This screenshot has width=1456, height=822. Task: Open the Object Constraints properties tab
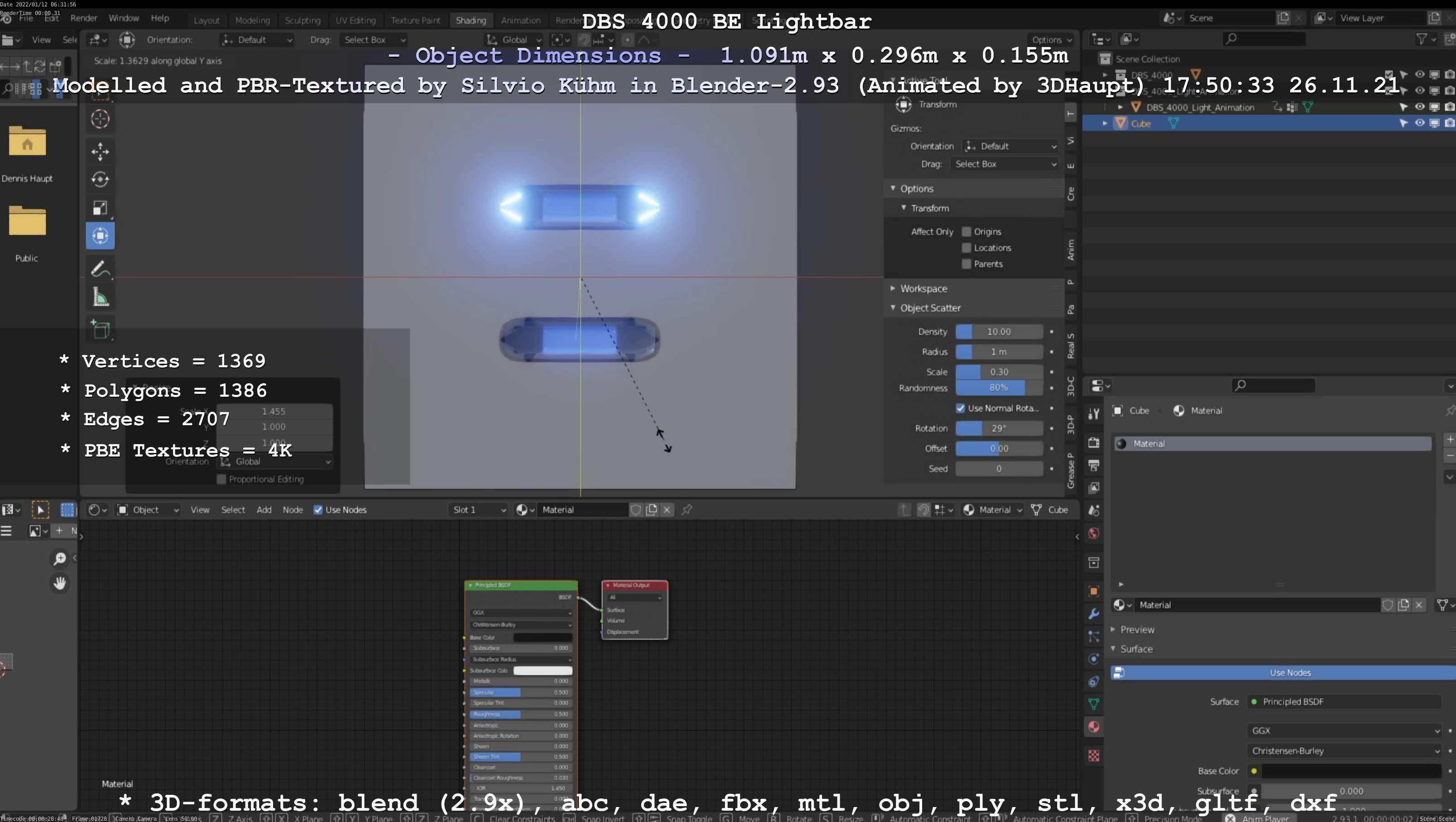(1094, 681)
